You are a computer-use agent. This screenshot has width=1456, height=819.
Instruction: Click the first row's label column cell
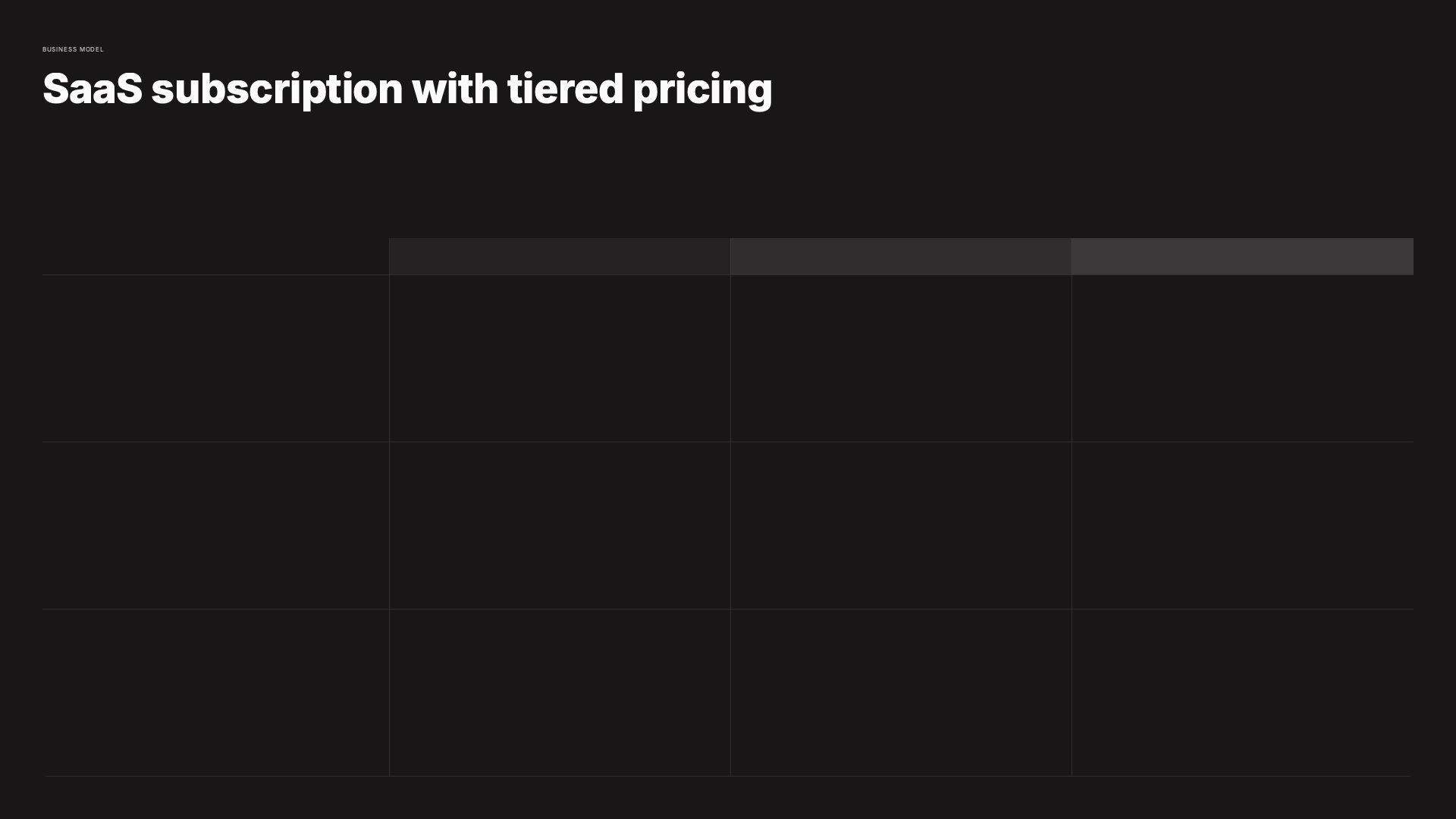[x=215, y=358]
